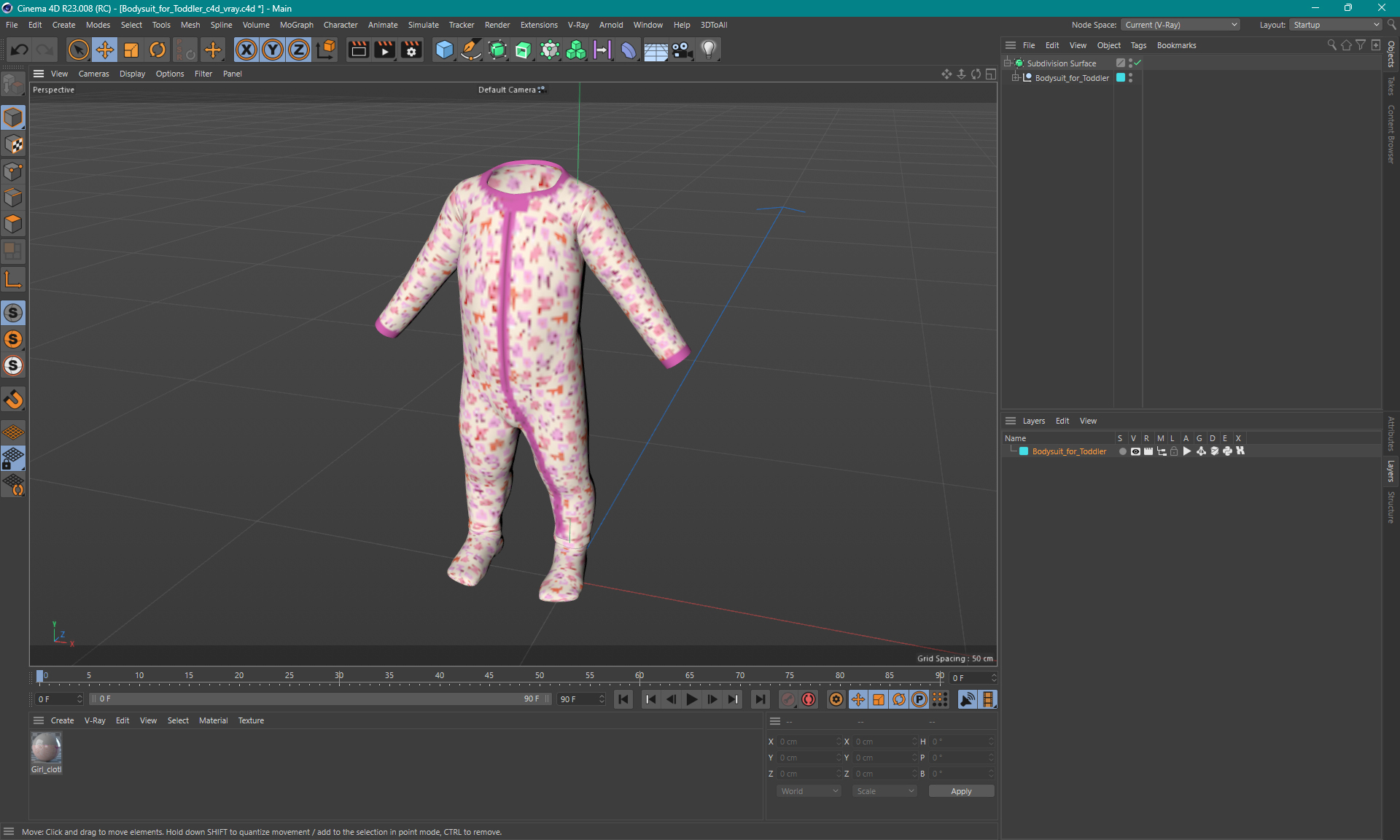Toggle X axis lock
Viewport: 1400px width, 840px height.
[x=246, y=50]
